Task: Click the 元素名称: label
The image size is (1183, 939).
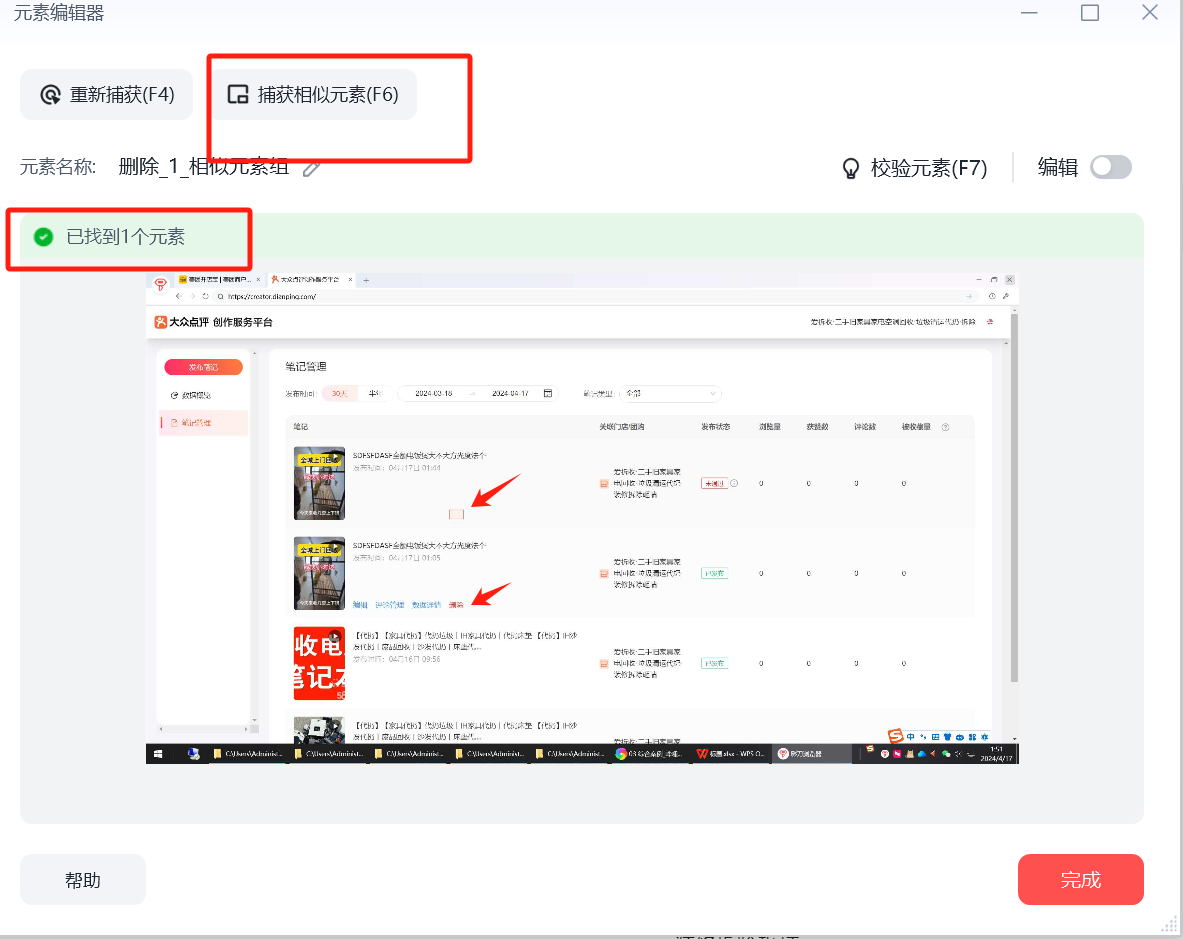Action: [58, 167]
